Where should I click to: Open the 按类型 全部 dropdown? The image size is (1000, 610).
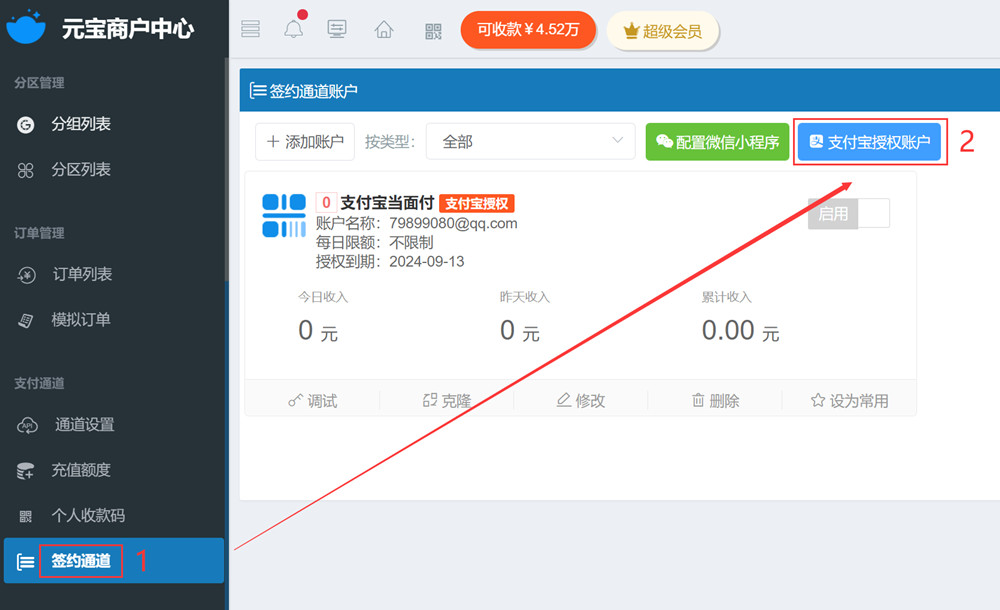tap(530, 142)
